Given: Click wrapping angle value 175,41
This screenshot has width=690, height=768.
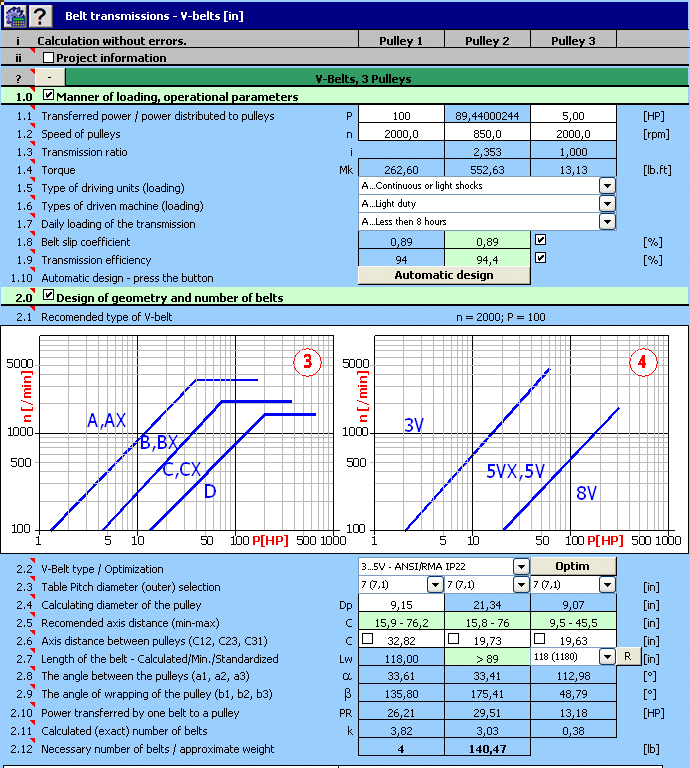Looking at the screenshot, I should 487,694.
